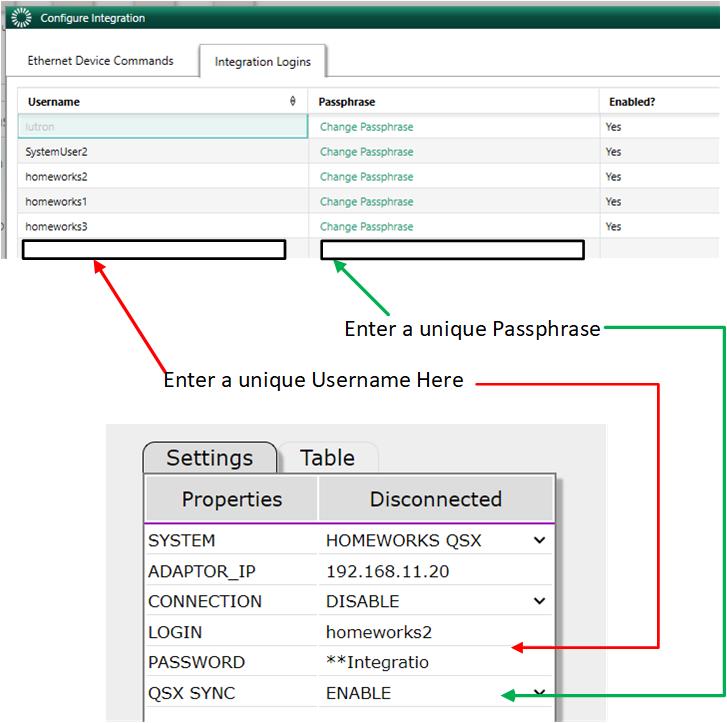Click the PASSWORD field with **Integratio
Screen dimensions: 727x723
pos(436,662)
